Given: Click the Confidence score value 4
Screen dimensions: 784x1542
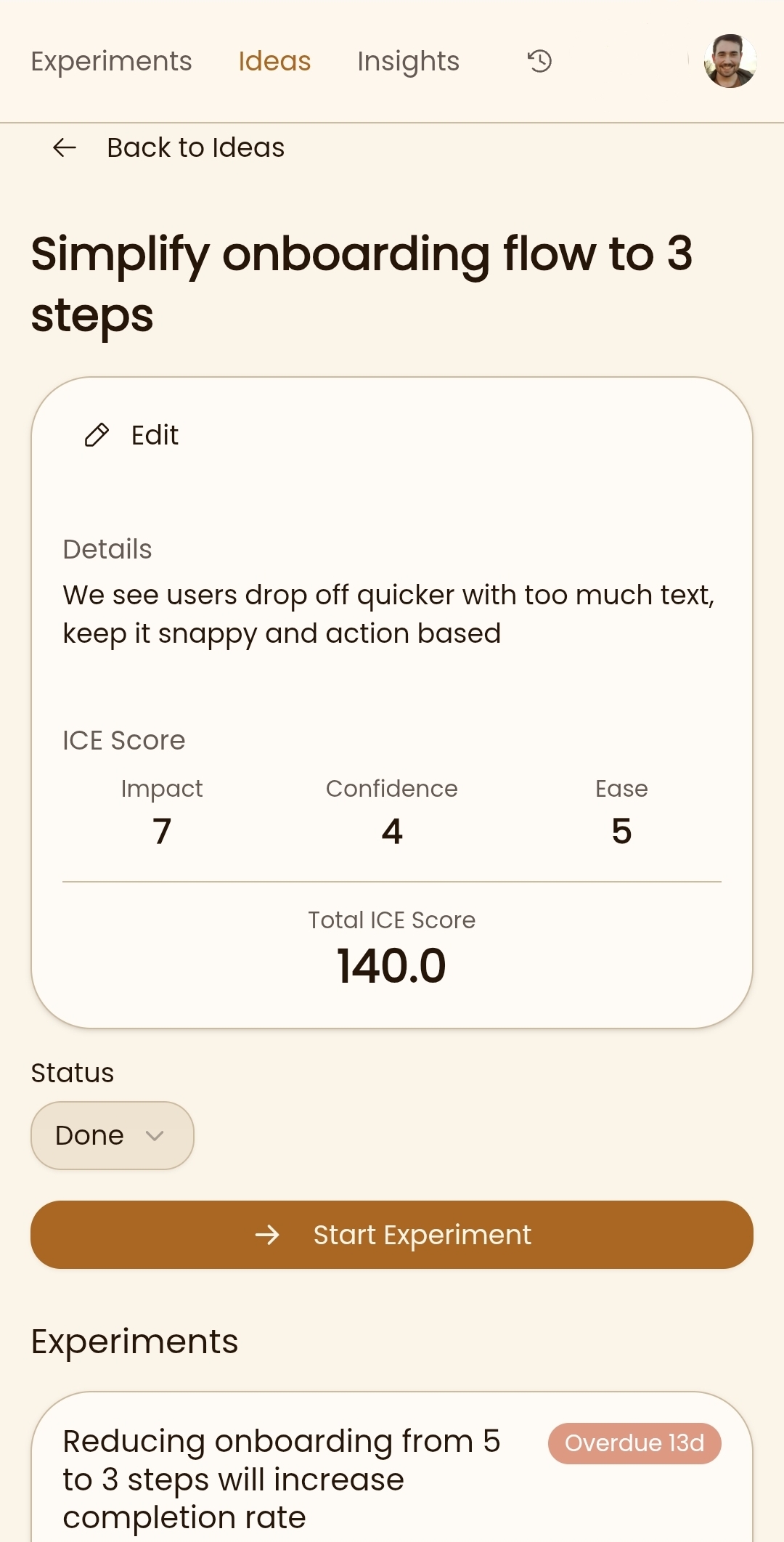Looking at the screenshot, I should tap(392, 831).
